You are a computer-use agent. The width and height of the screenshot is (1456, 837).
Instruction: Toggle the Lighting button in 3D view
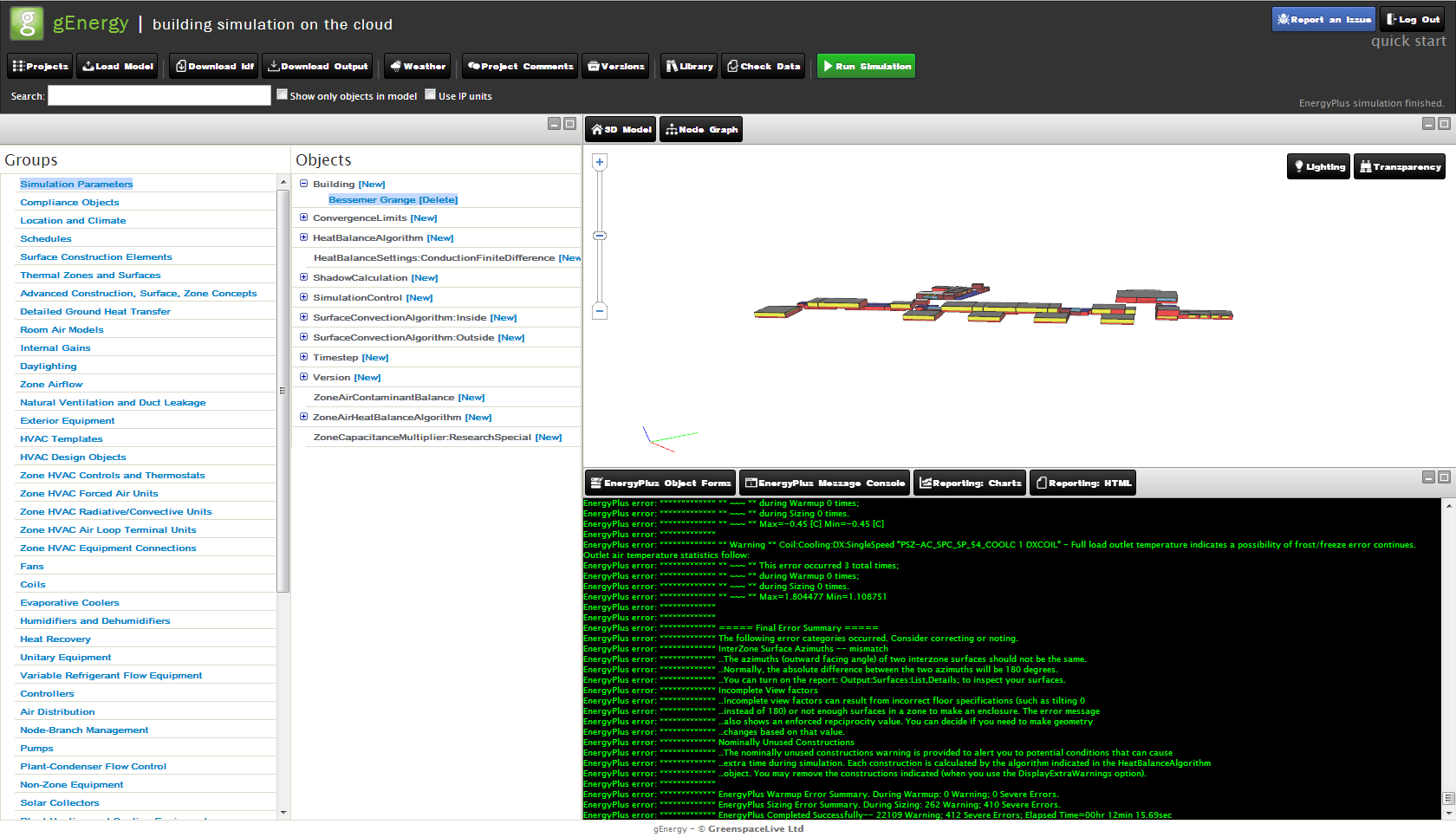click(1318, 166)
